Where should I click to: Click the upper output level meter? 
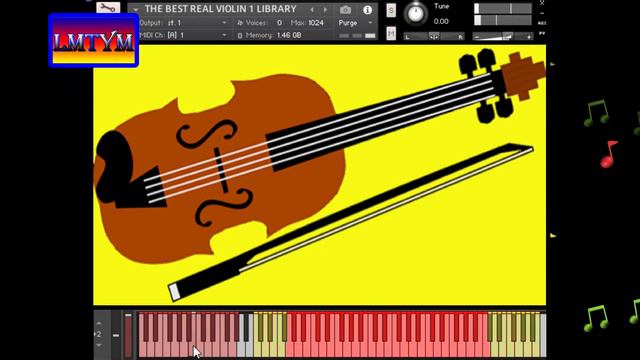click(x=502, y=8)
